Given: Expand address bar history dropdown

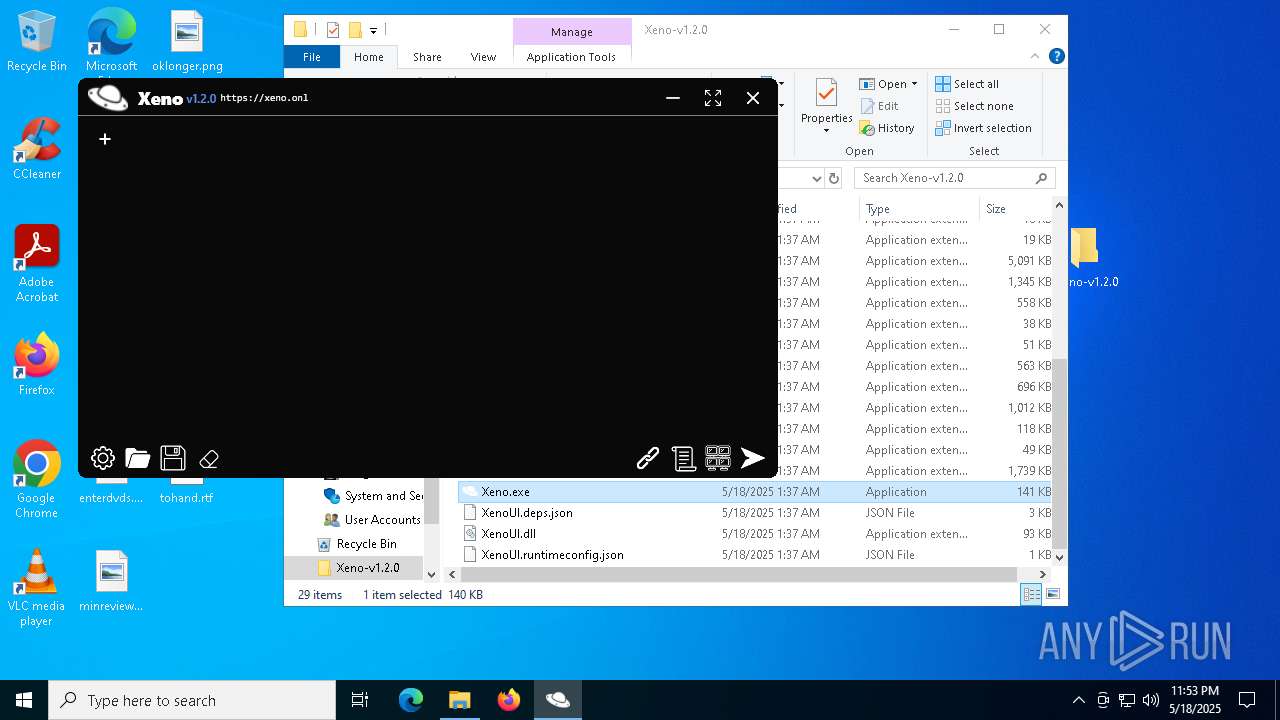Looking at the screenshot, I should pyautogui.click(x=815, y=178).
